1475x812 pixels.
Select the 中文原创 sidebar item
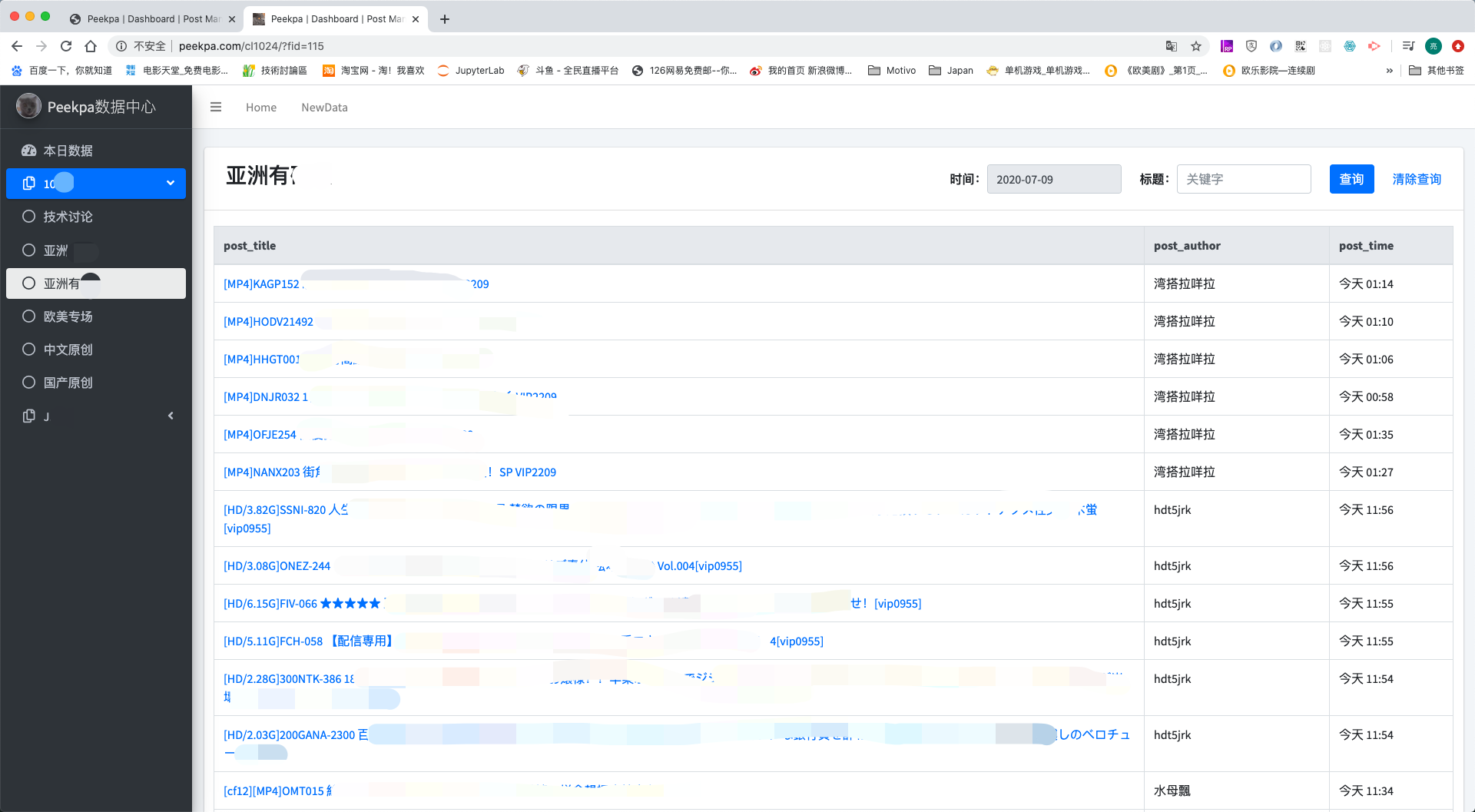pyautogui.click(x=96, y=350)
